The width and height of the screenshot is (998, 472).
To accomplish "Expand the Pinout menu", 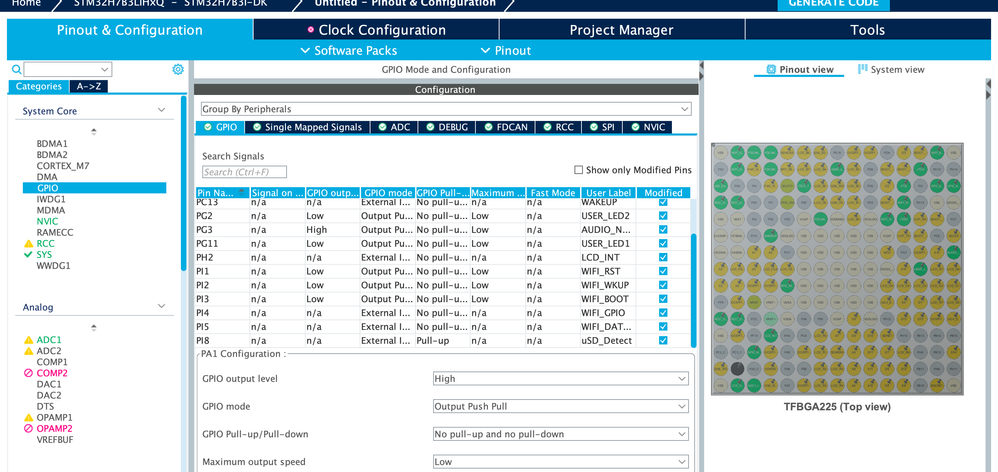I will (505, 51).
